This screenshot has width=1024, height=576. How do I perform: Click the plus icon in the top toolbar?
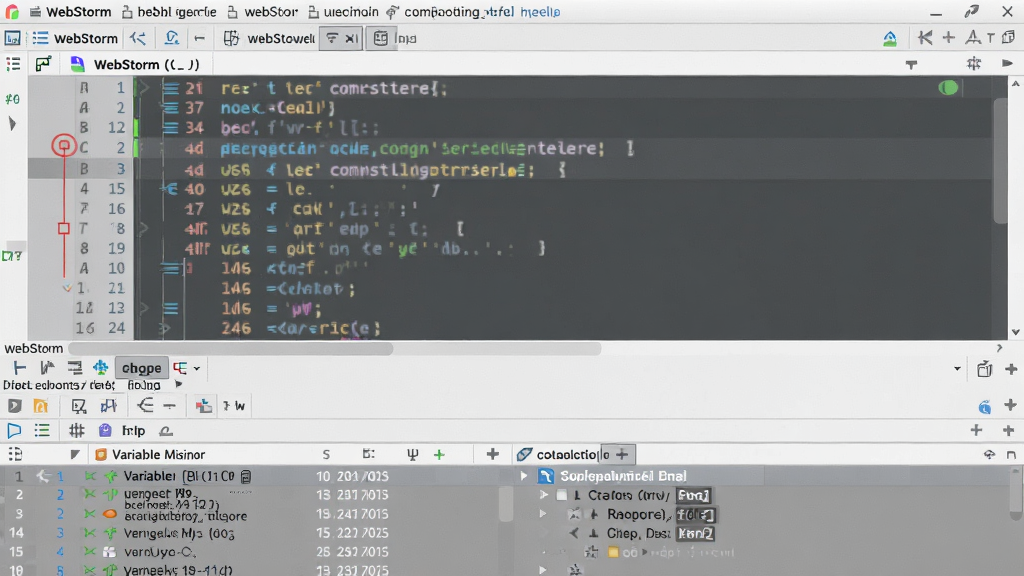pyautogui.click(x=949, y=38)
